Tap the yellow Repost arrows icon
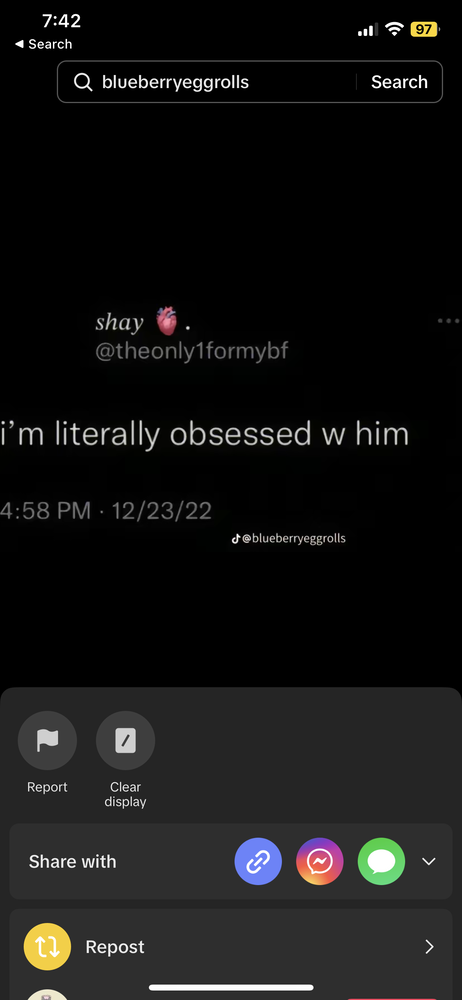The image size is (462, 1000). [47, 946]
